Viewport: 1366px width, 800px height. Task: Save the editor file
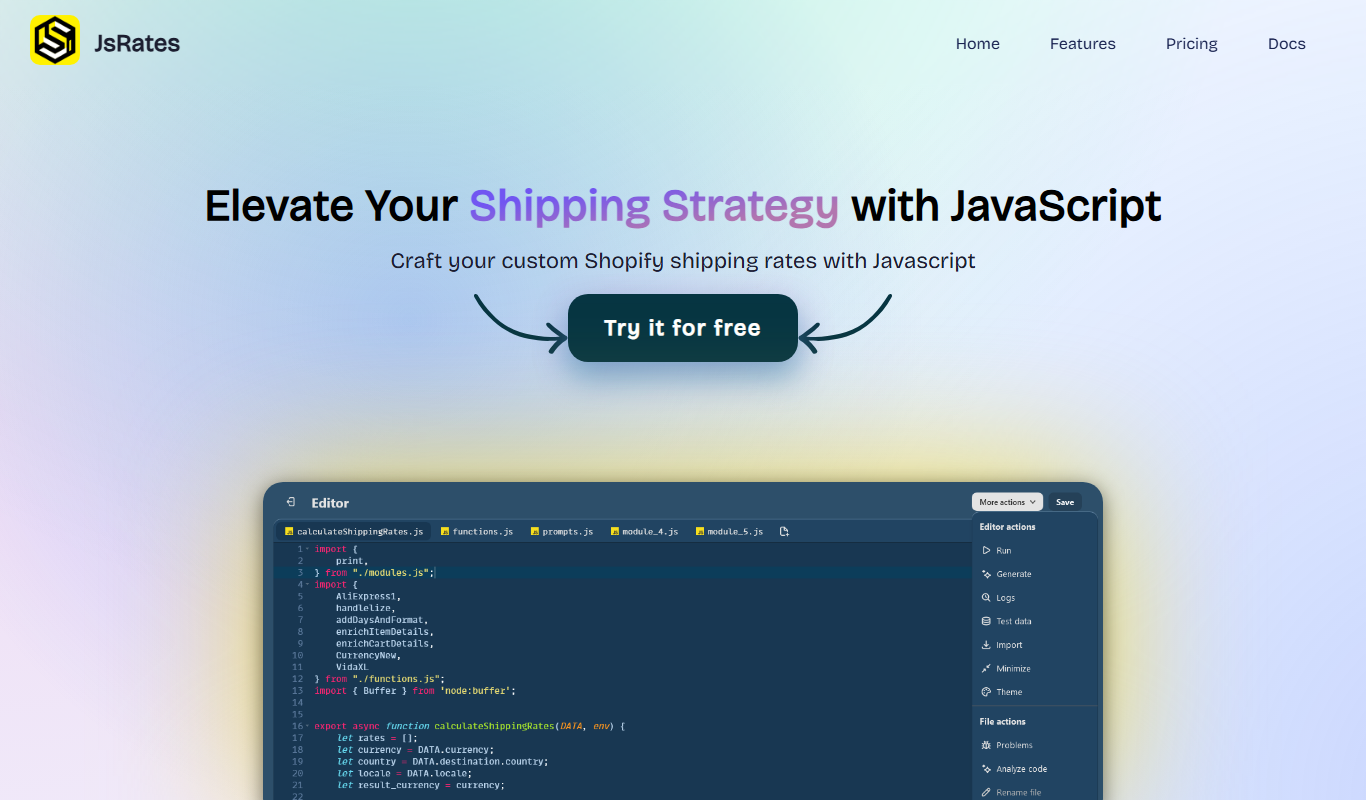point(1065,502)
